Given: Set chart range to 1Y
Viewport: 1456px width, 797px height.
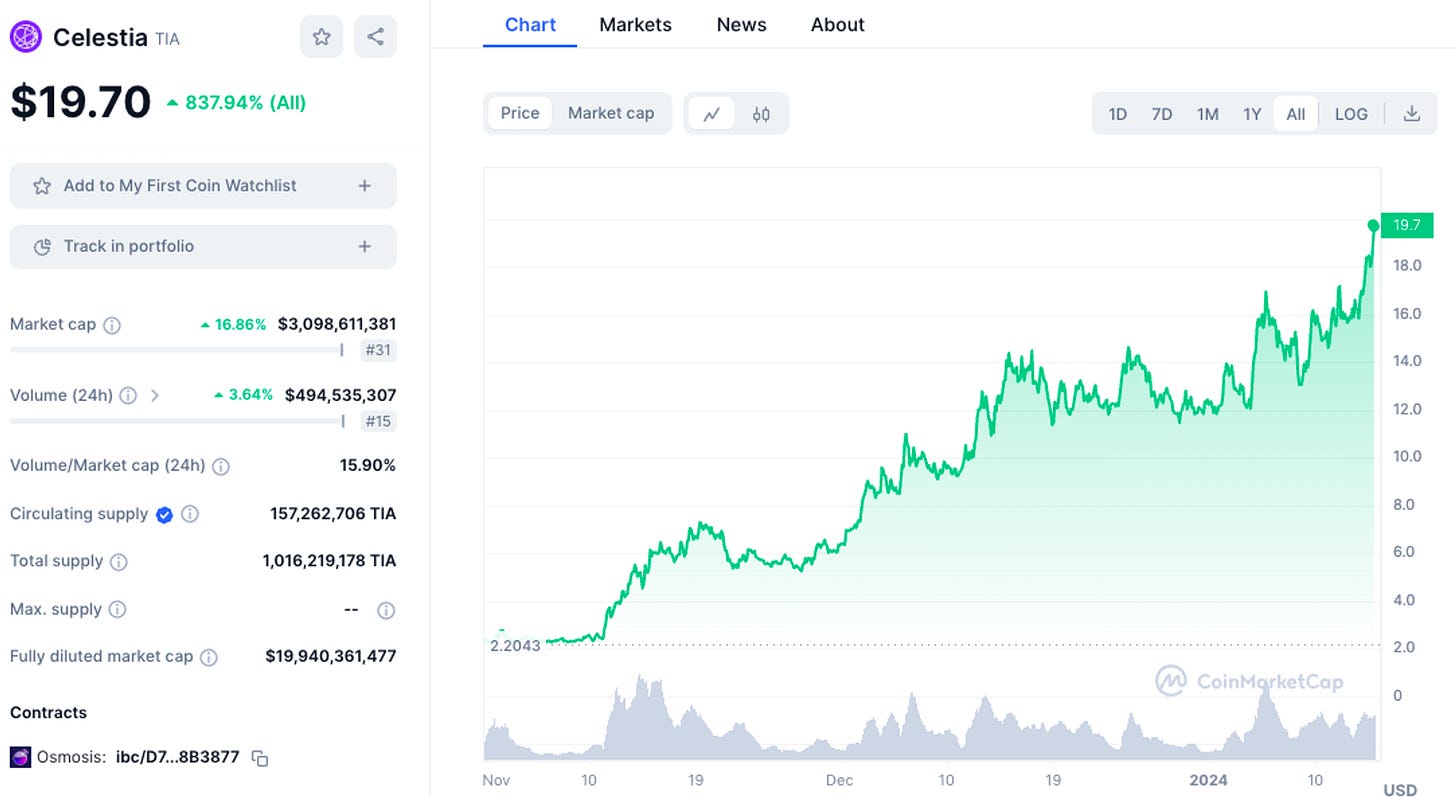Looking at the screenshot, I should coord(1252,114).
